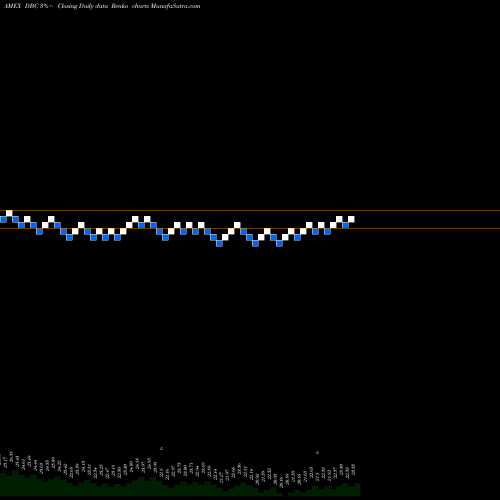The width and height of the screenshot is (500, 500).
Task: Select the rightmost white Renko brick
Action: tap(351, 219)
